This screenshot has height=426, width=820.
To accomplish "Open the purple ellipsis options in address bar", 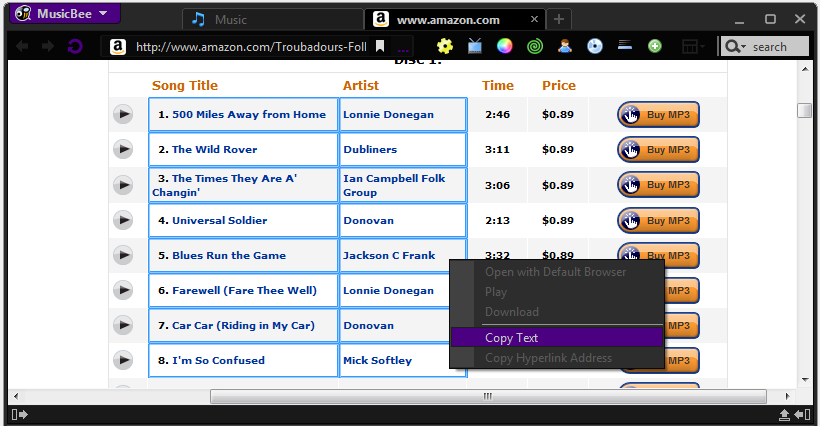I will tap(403, 50).
